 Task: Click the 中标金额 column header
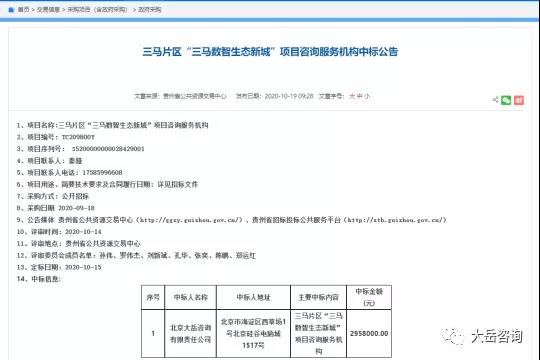tap(369, 297)
